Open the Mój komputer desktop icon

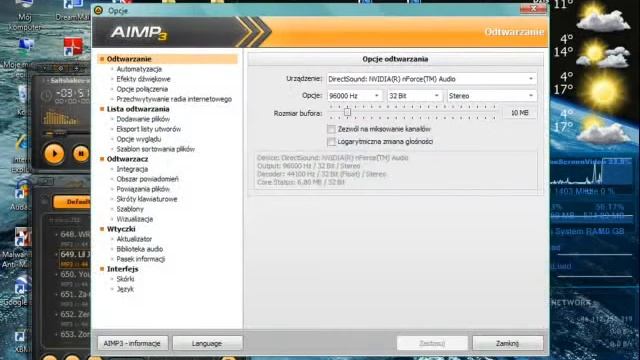[24, 16]
